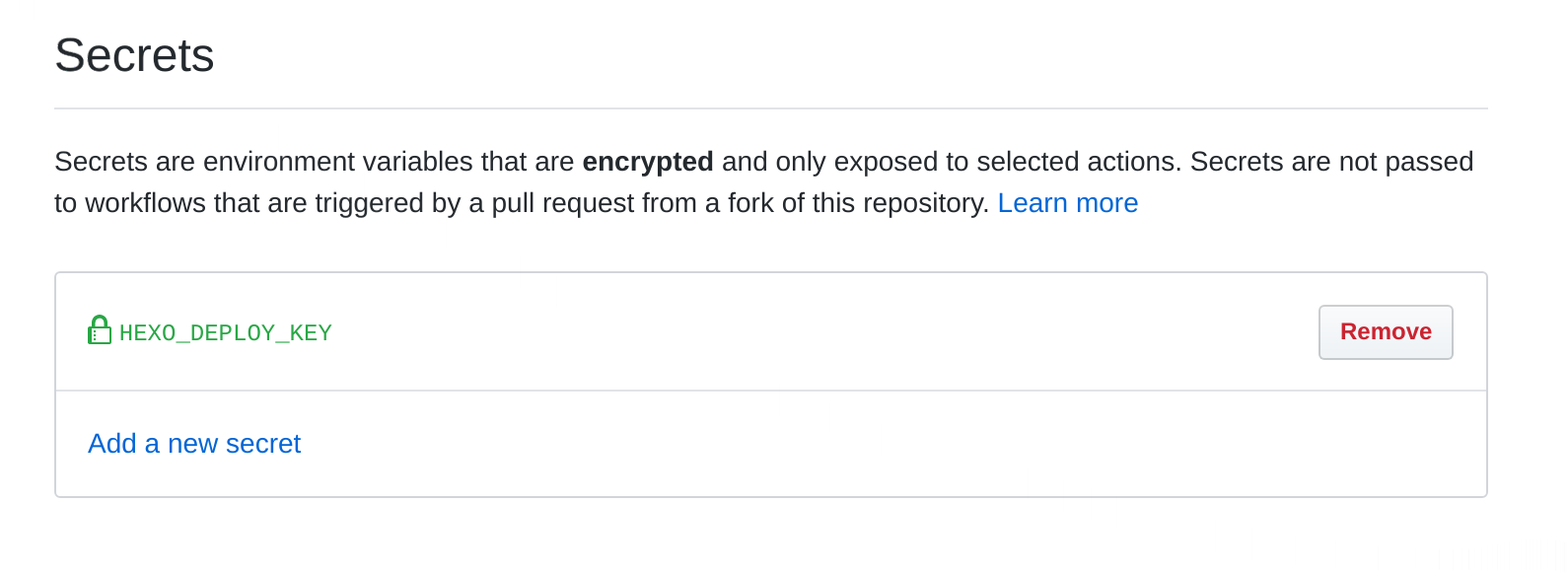Follow the Learn more link

[x=1068, y=202]
